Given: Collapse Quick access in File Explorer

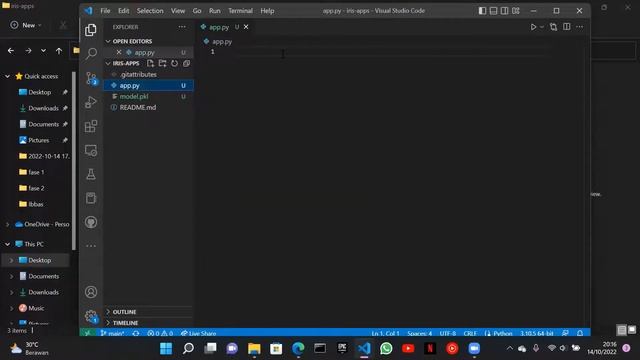Looking at the screenshot, I should [x=7, y=76].
